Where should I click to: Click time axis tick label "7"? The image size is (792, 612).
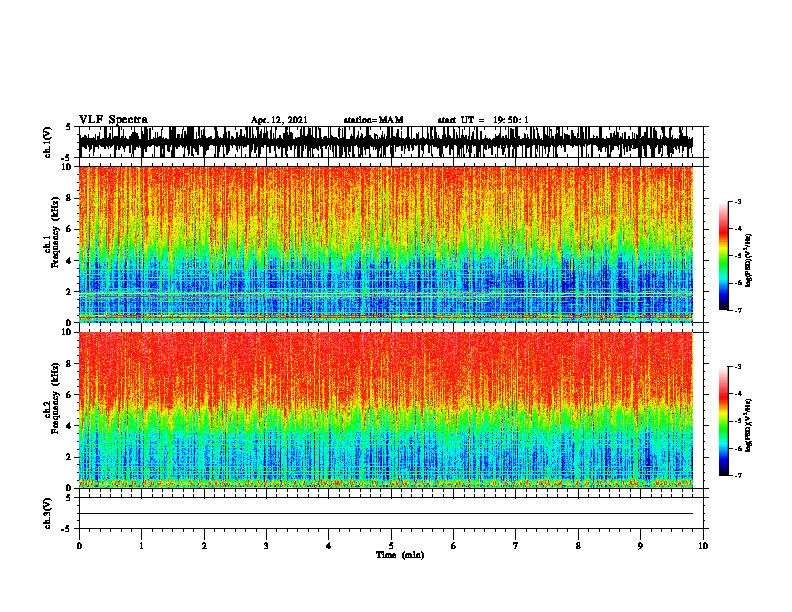516,546
